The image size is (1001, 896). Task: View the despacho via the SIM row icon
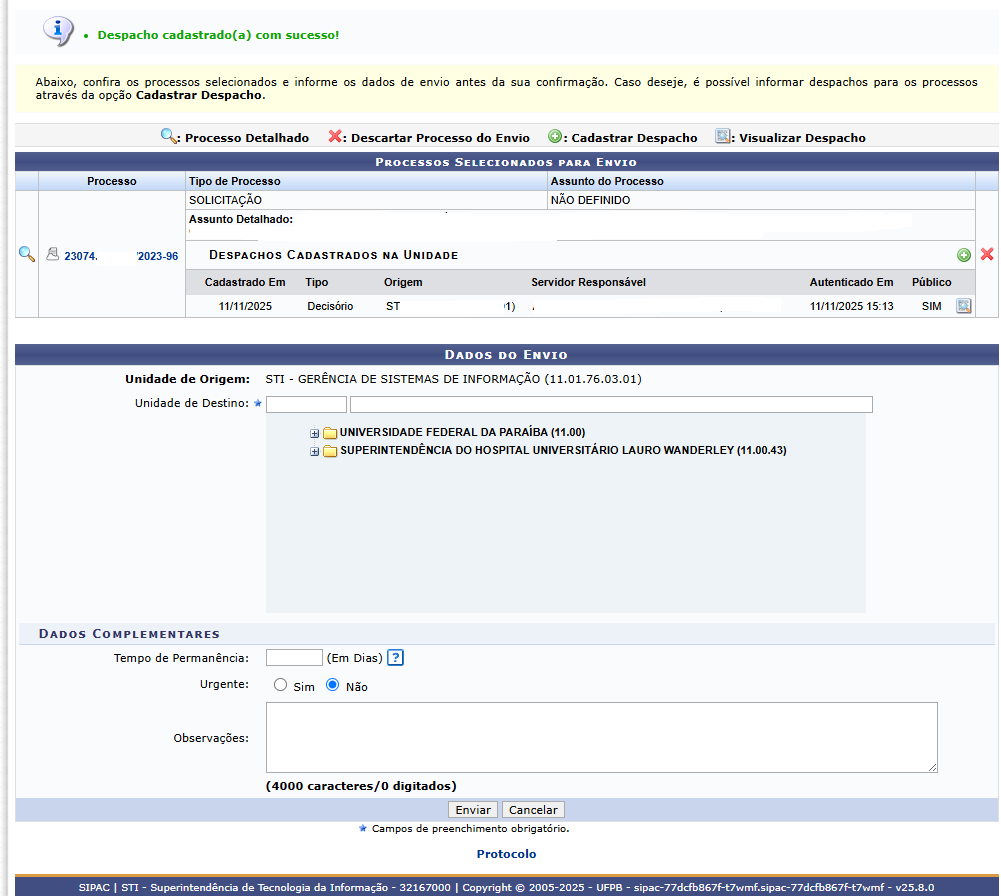pyautogui.click(x=964, y=306)
